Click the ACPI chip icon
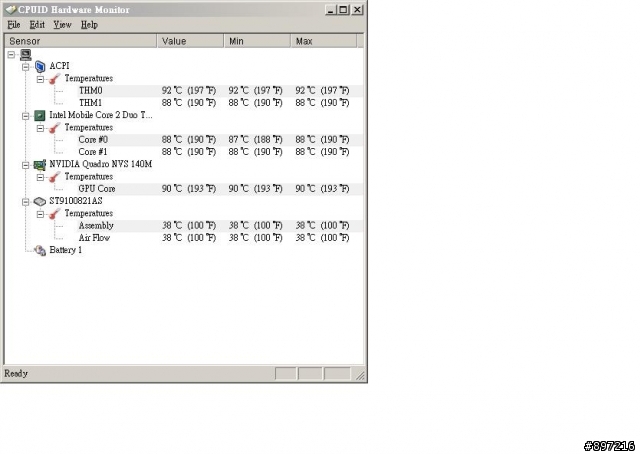This screenshot has height=454, width=640. (x=40, y=66)
